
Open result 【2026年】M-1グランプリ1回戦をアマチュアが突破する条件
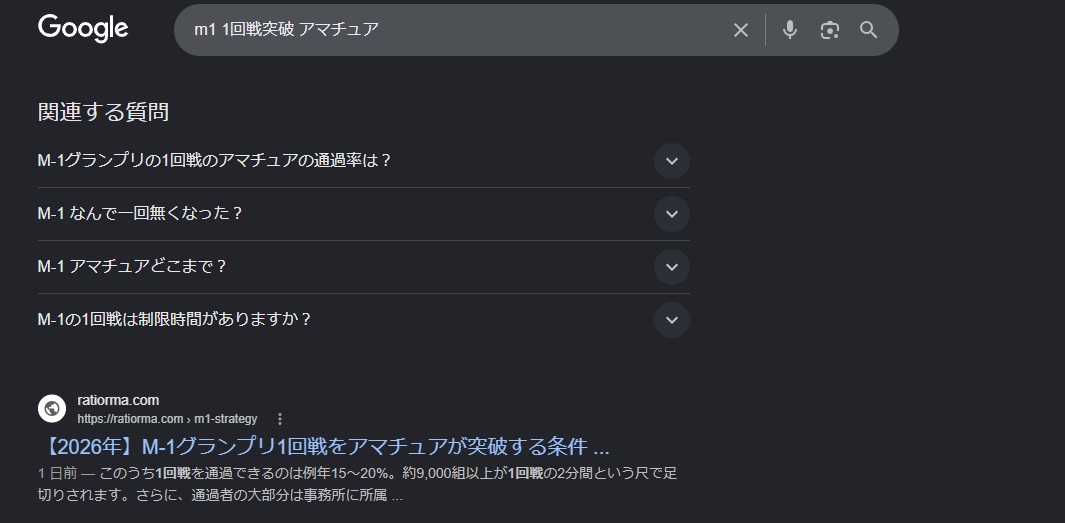click(323, 447)
